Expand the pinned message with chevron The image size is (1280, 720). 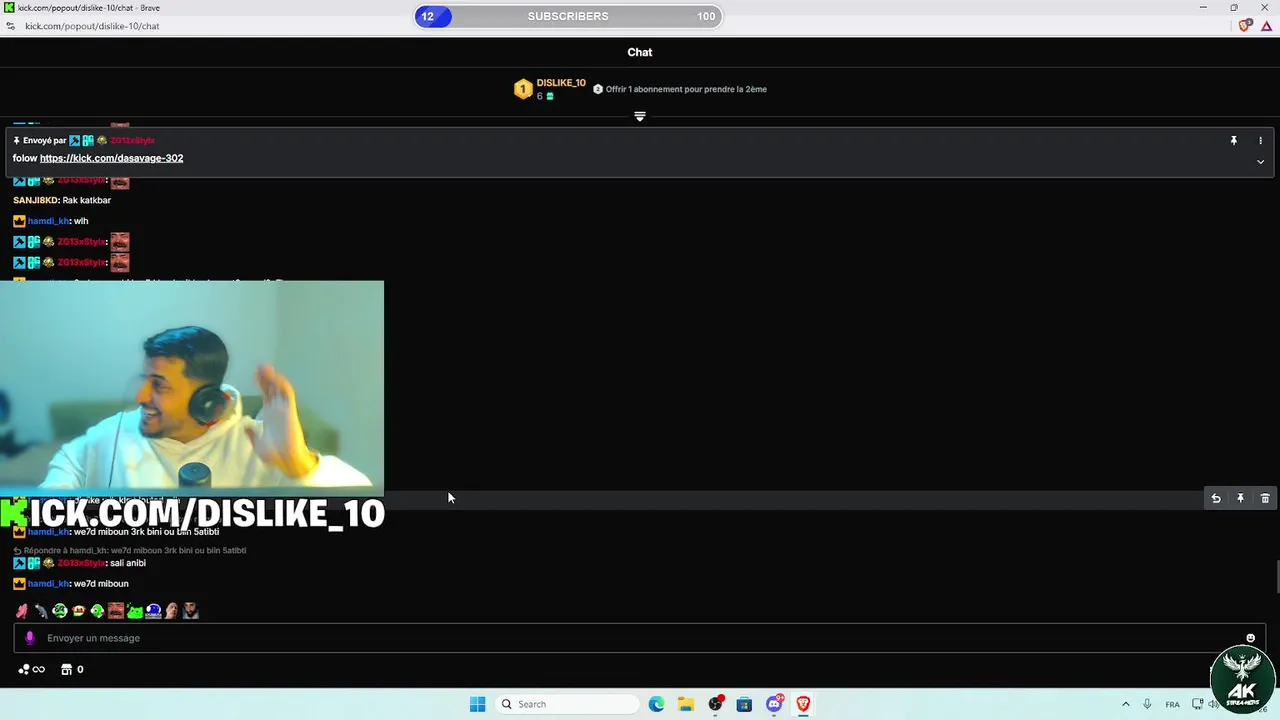pyautogui.click(x=1260, y=162)
